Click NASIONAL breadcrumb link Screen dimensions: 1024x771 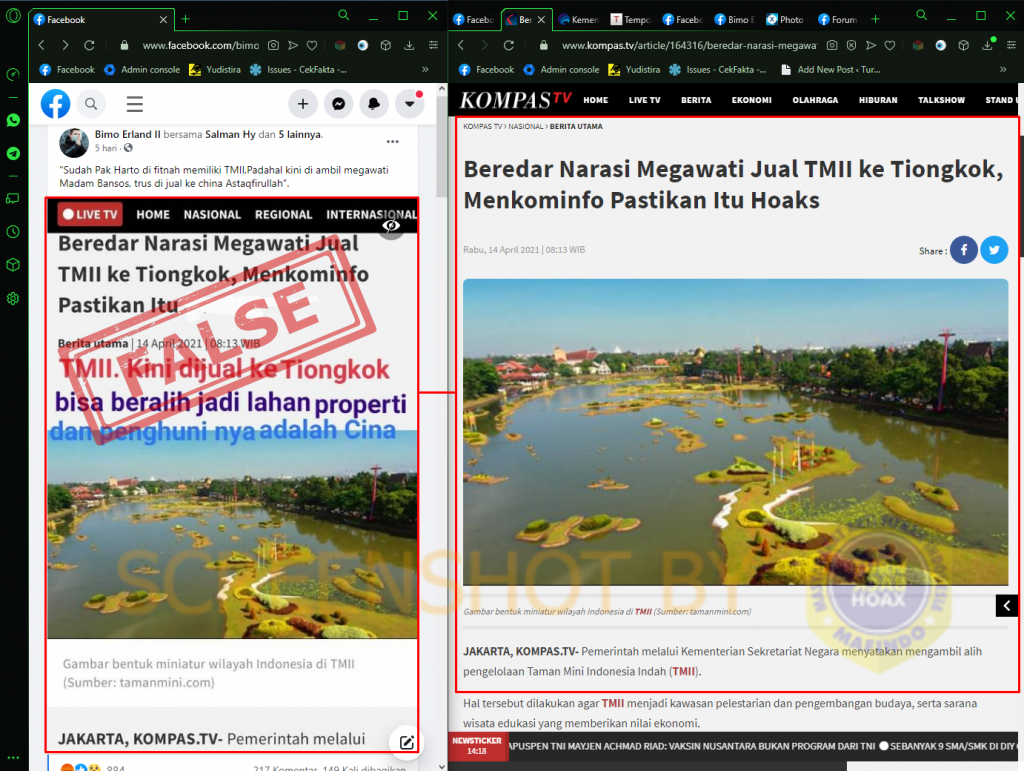click(x=526, y=127)
